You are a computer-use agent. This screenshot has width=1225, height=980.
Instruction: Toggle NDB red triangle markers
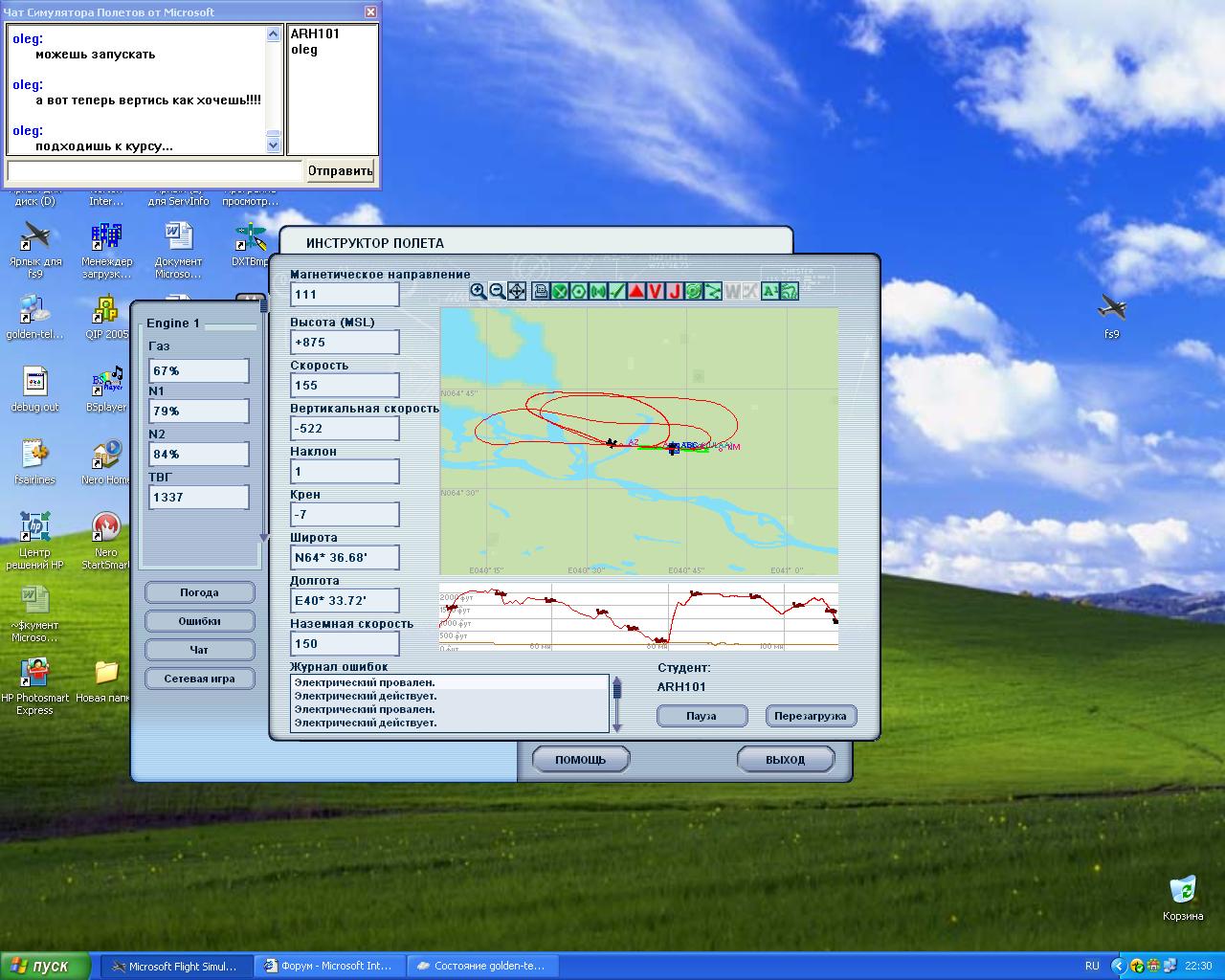636,291
